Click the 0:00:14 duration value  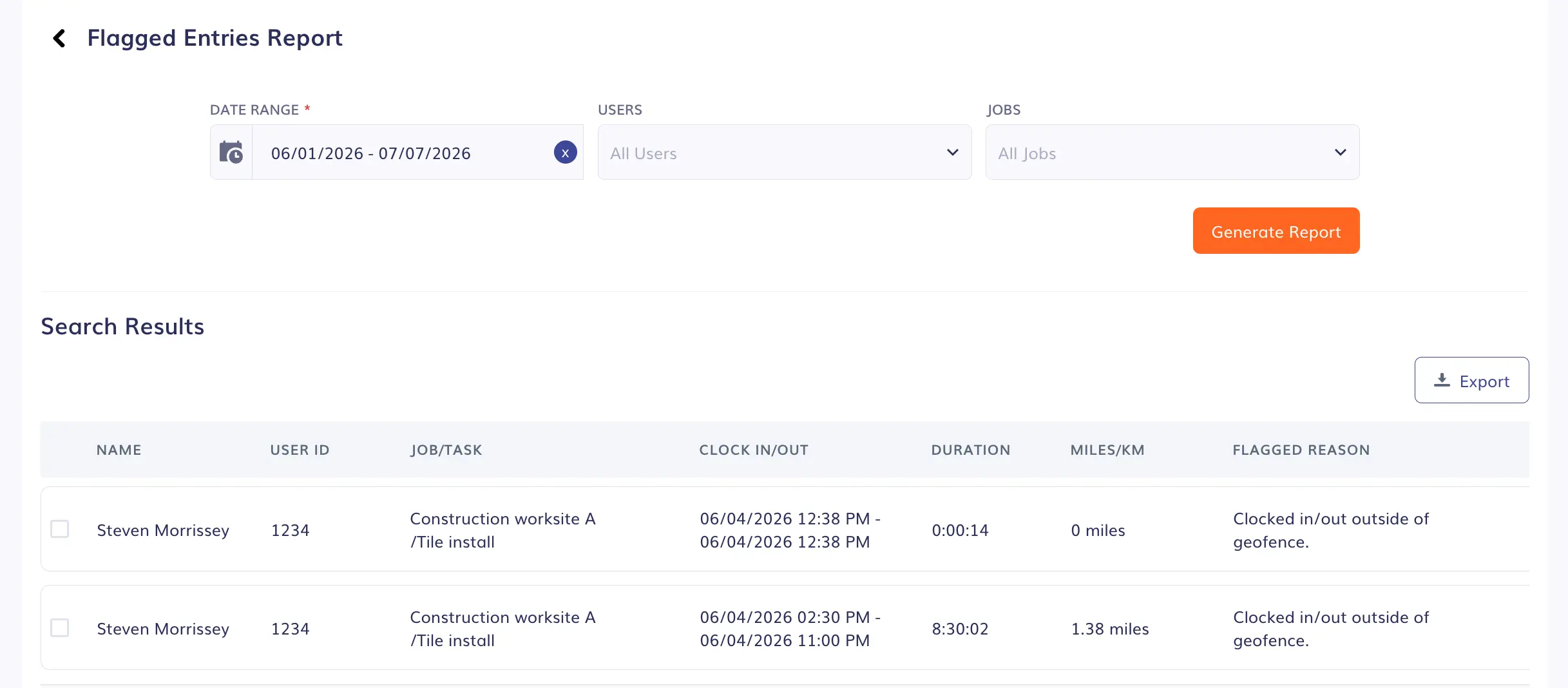960,530
